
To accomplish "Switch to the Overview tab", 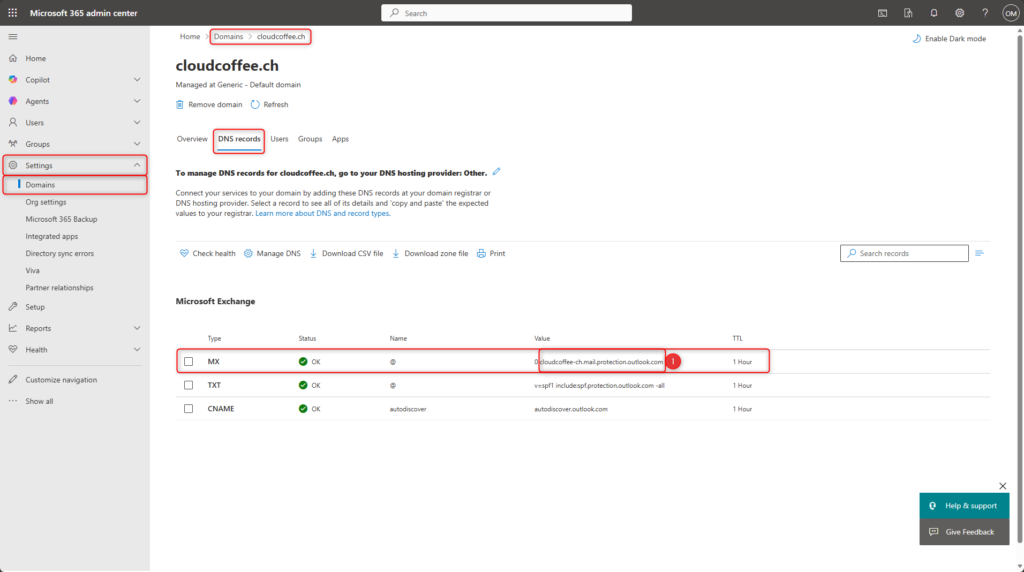I will 192,139.
